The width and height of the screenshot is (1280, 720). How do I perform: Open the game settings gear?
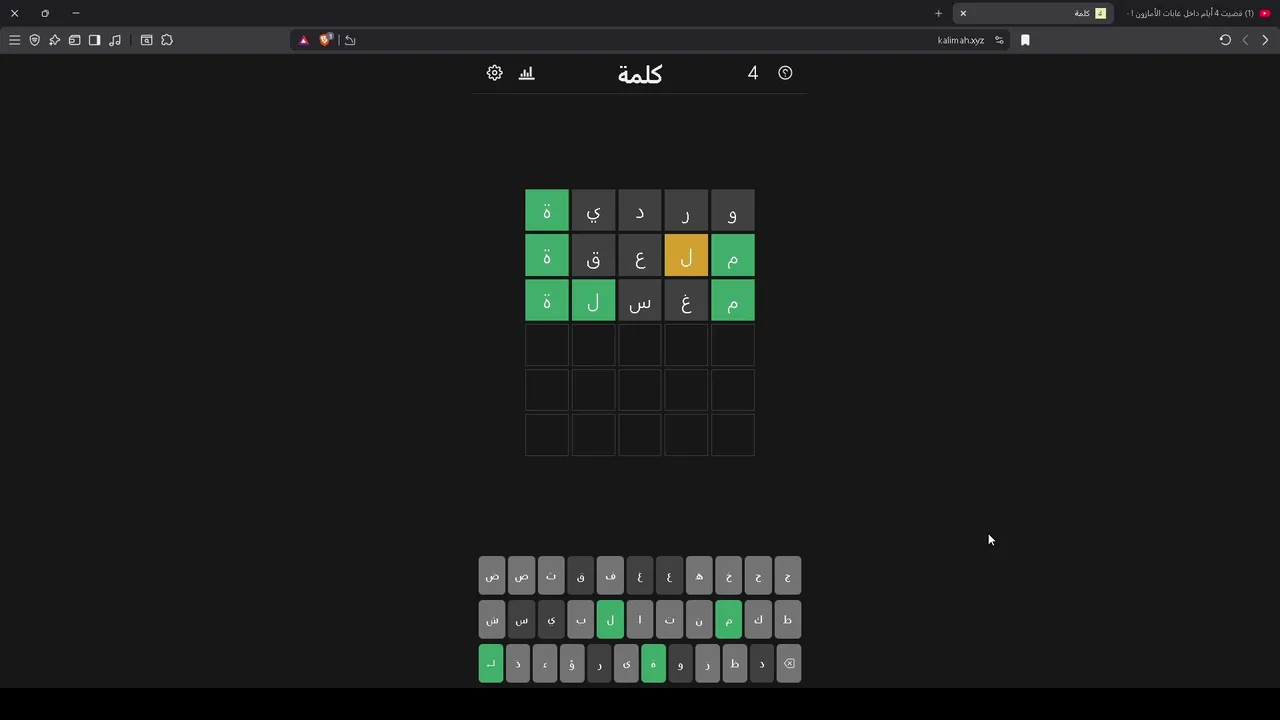click(x=494, y=73)
